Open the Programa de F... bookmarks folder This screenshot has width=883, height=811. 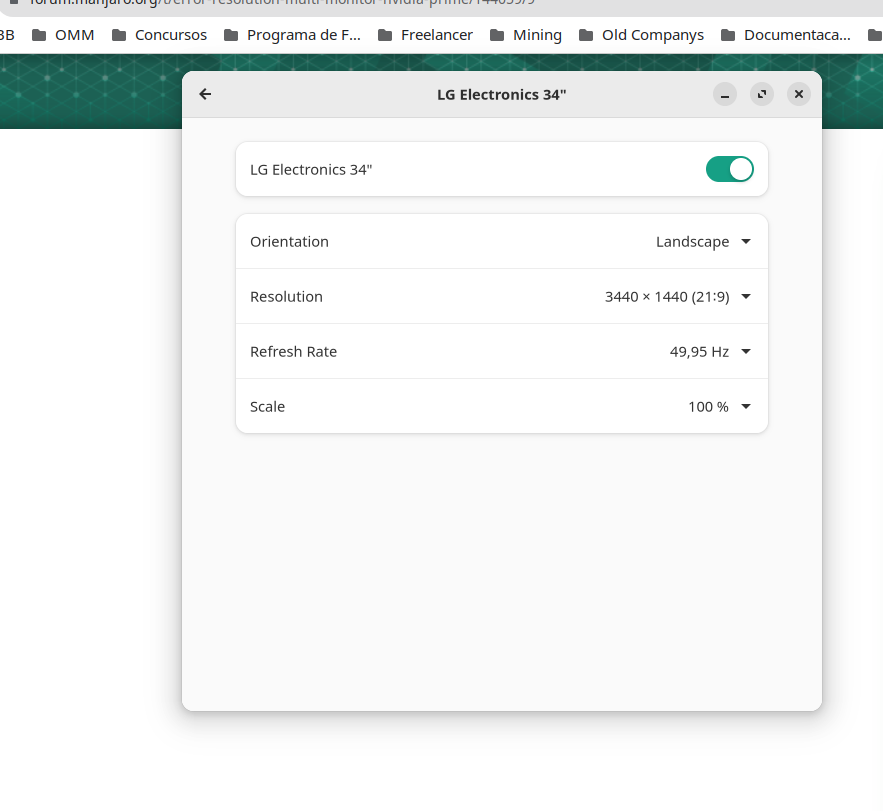(292, 35)
